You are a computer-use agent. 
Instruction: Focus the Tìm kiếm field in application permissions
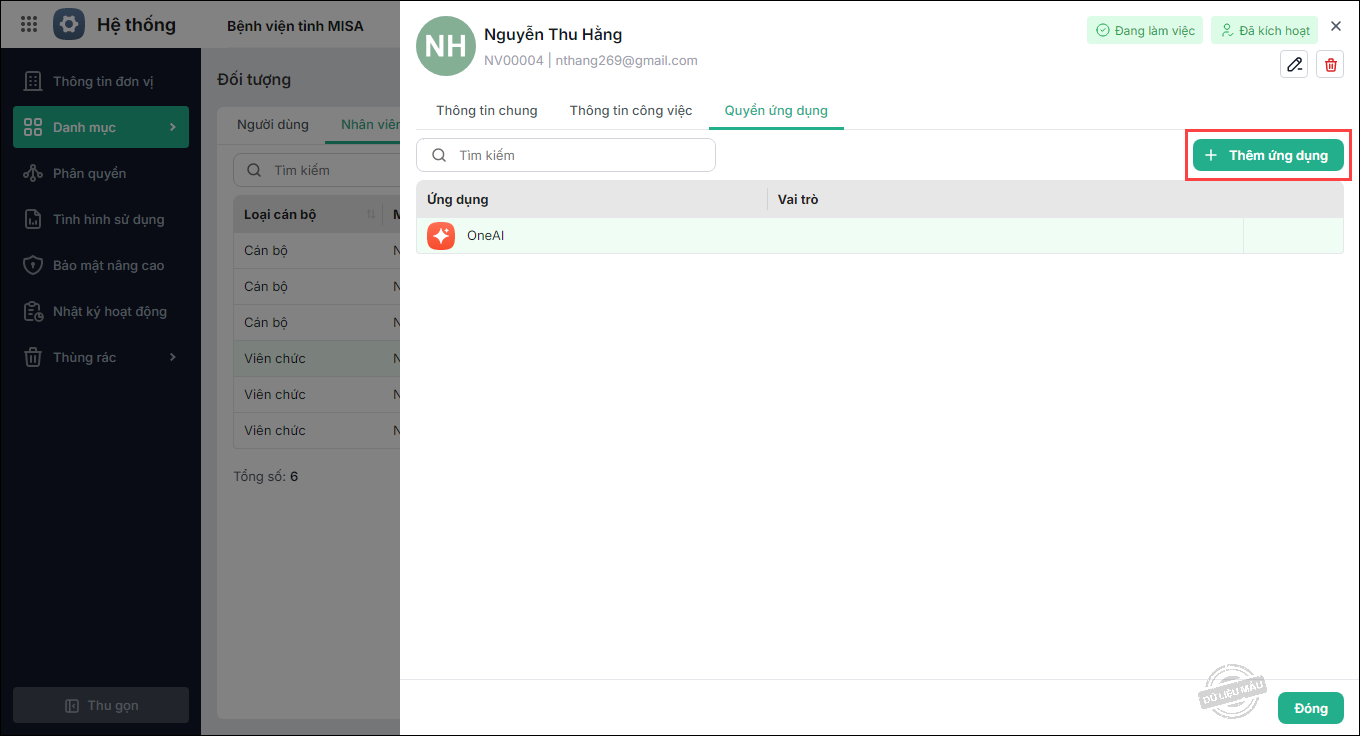(566, 155)
